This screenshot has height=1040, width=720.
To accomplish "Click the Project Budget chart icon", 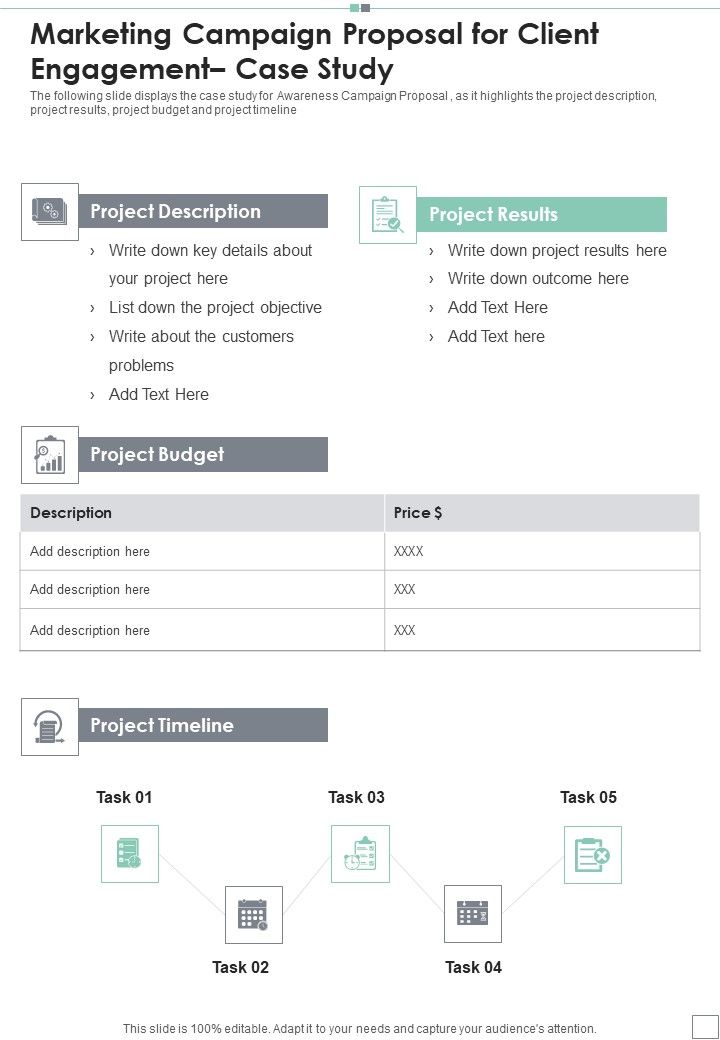I will 49,454.
